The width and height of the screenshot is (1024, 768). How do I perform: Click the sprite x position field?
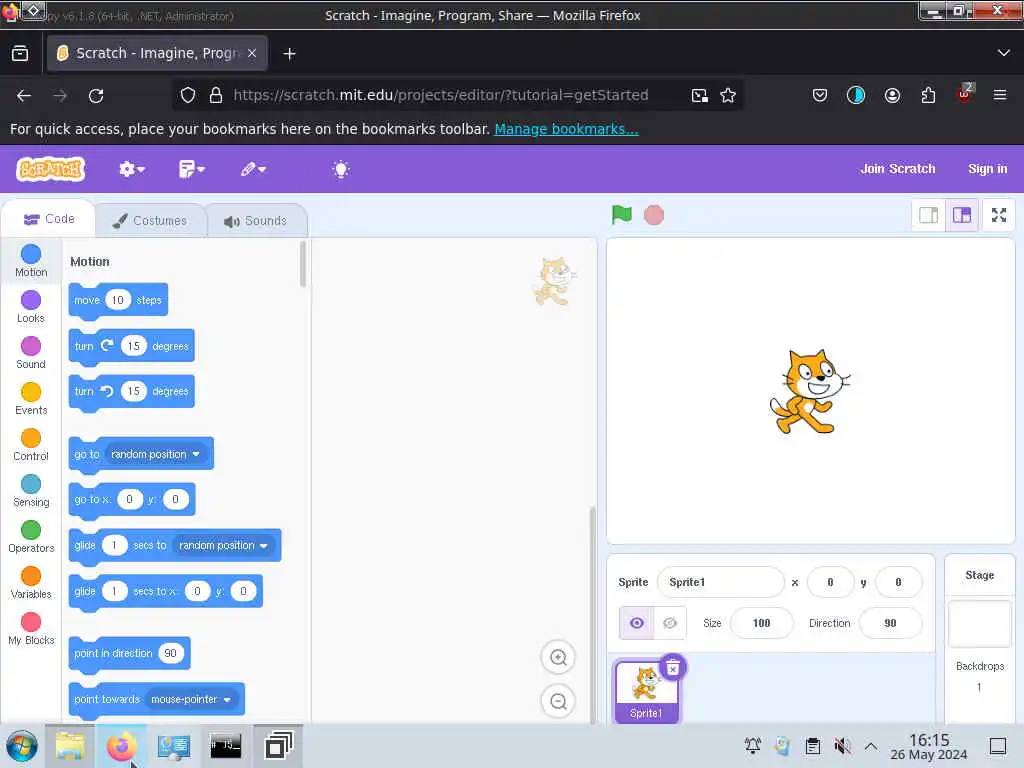[x=830, y=582]
